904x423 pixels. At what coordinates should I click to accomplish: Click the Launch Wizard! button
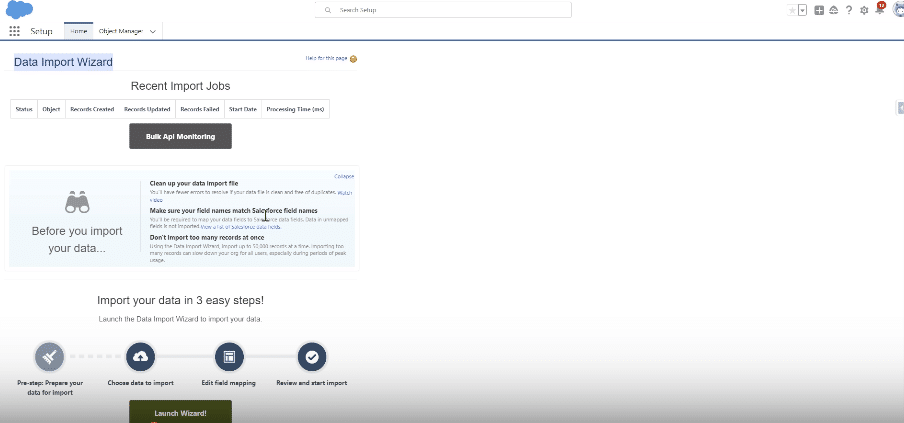[x=180, y=412]
